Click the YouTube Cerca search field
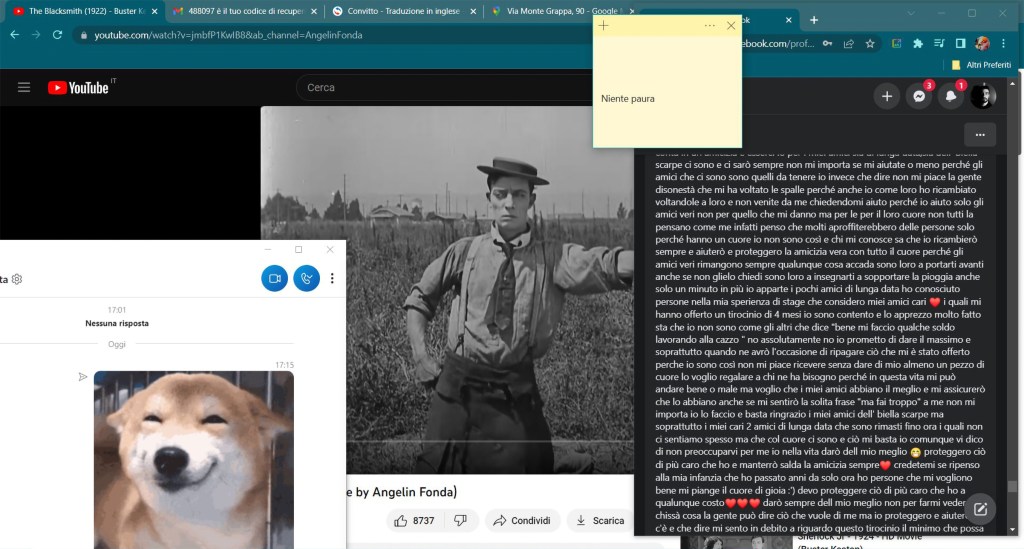This screenshot has width=1024, height=549. (440, 88)
